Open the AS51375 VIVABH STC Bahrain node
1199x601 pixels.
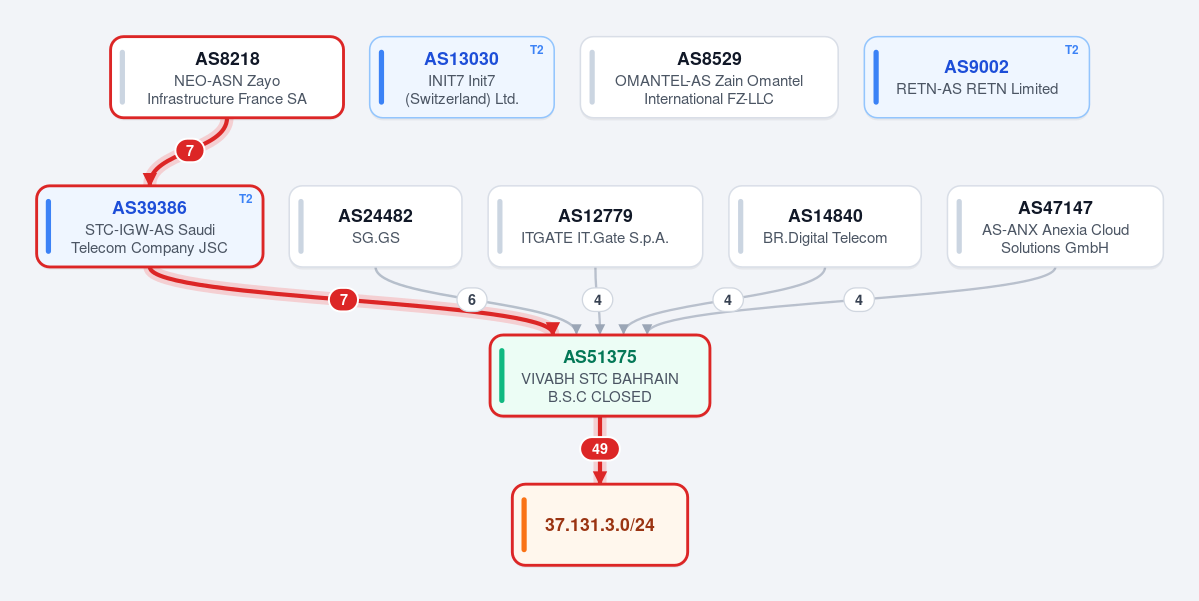(x=600, y=375)
